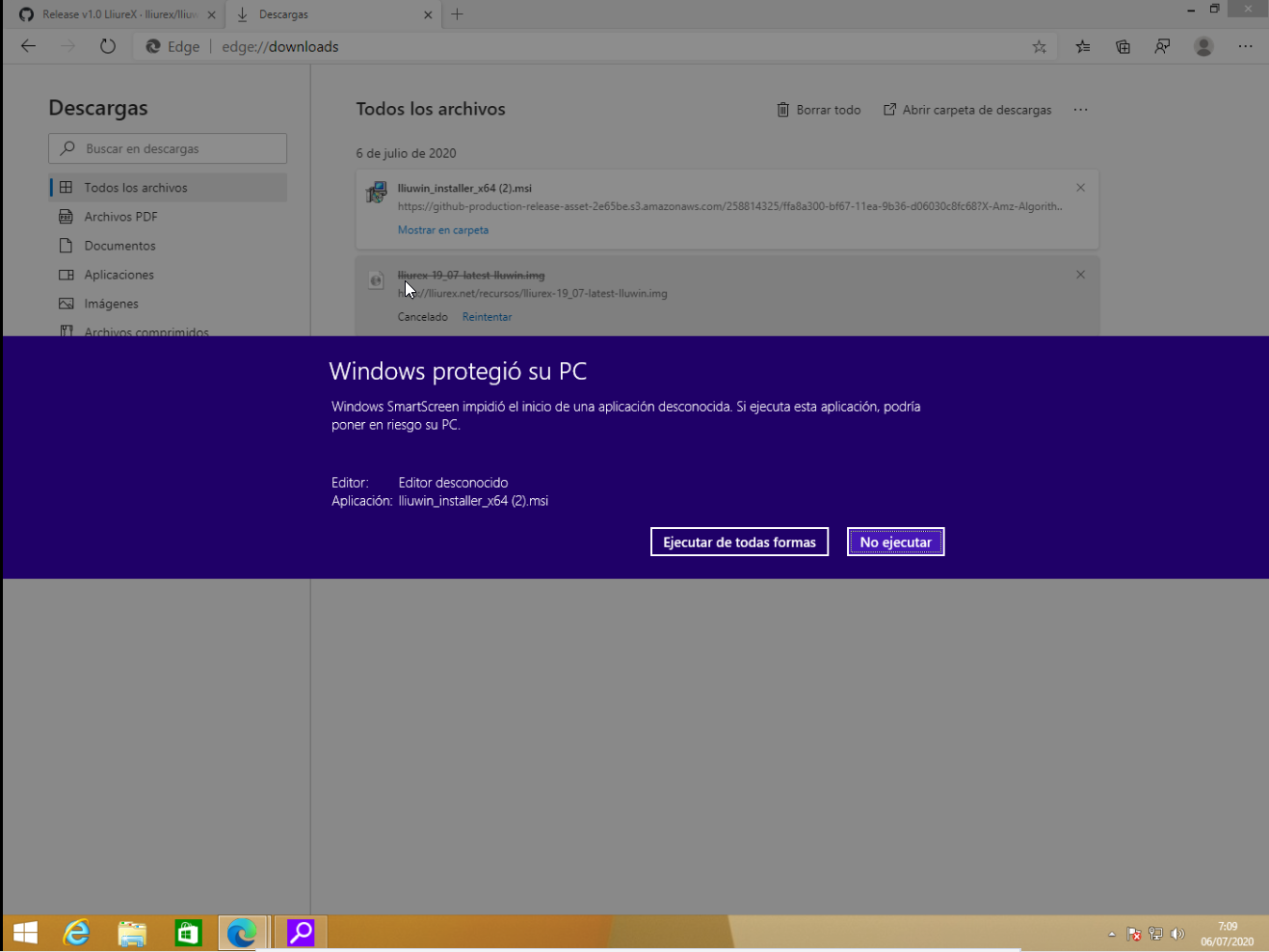Open volume speaker tray icon
This screenshot has width=1269, height=952.
pyautogui.click(x=1177, y=934)
